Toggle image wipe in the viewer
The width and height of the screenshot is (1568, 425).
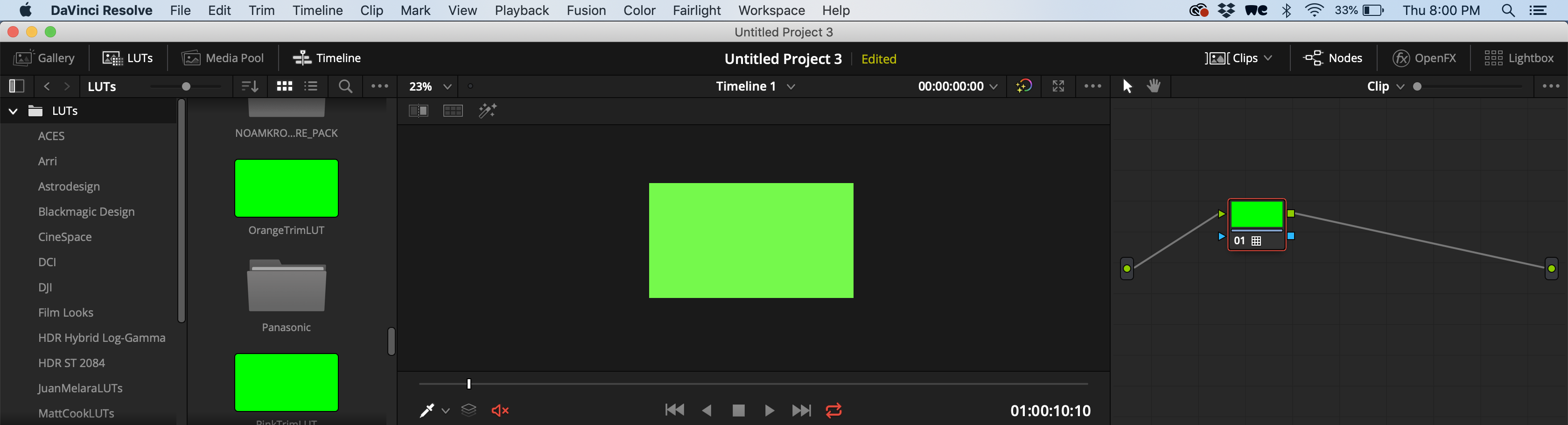click(418, 111)
